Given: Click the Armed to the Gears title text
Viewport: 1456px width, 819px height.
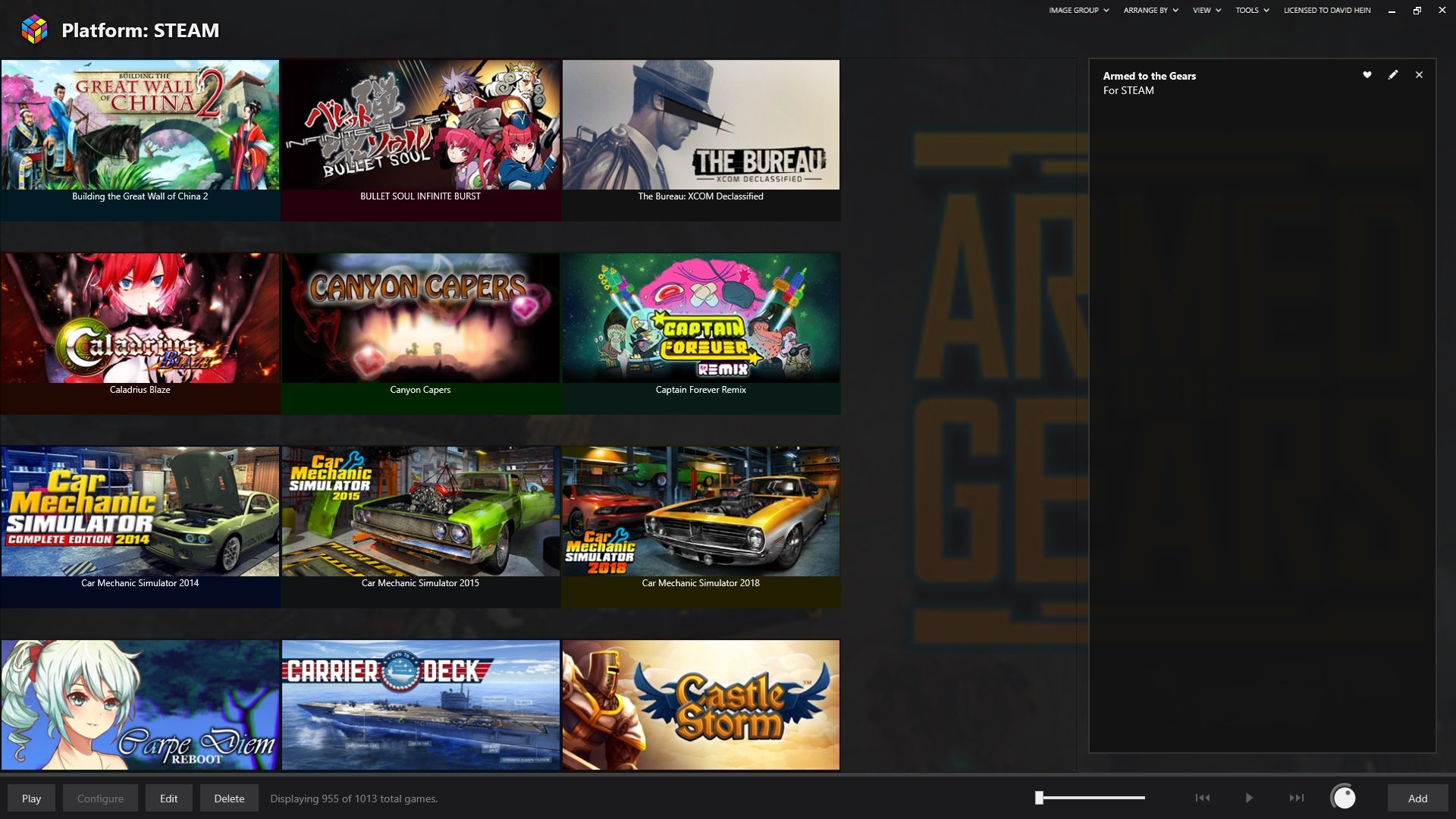Looking at the screenshot, I should [1149, 76].
